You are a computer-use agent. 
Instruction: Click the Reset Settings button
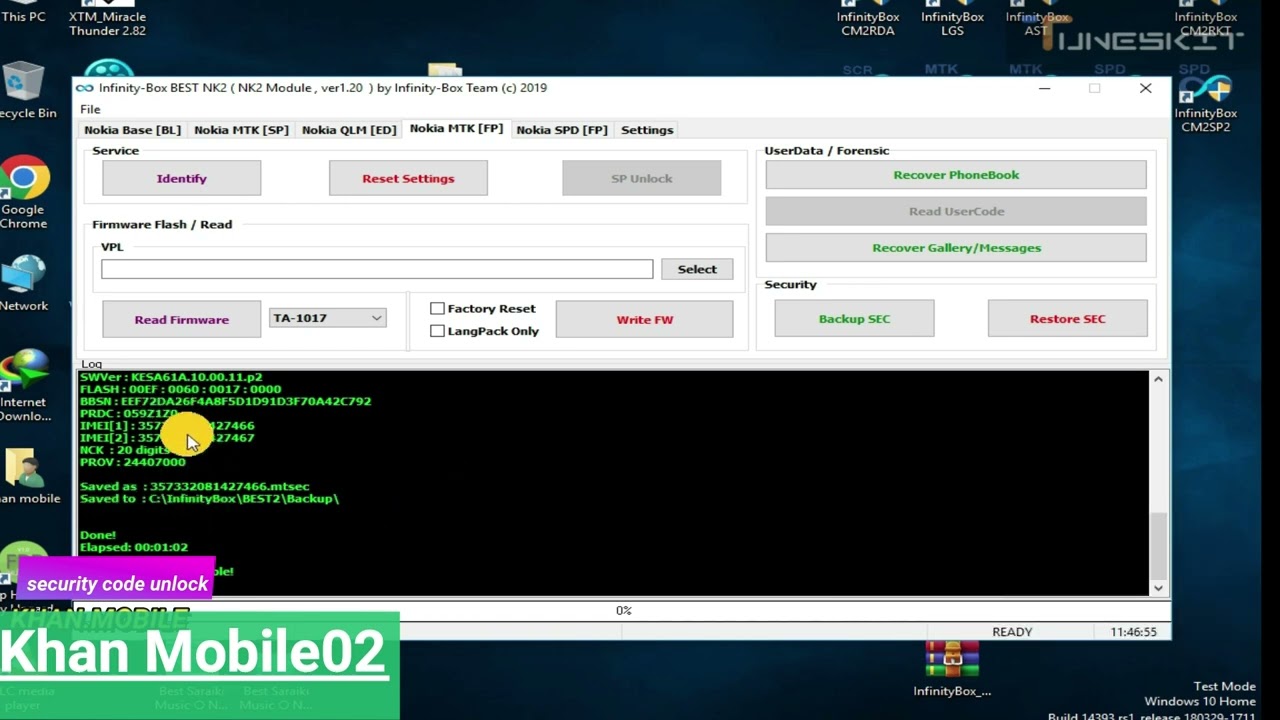pos(408,178)
